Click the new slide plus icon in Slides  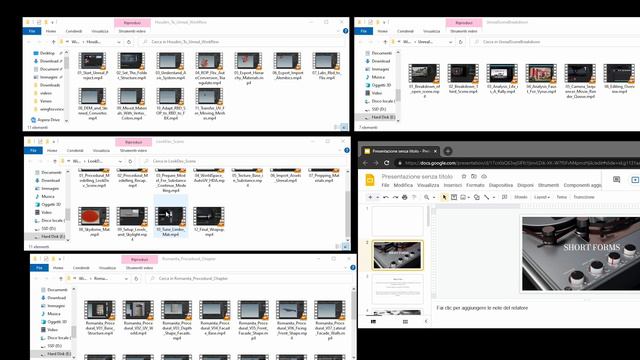(370, 197)
